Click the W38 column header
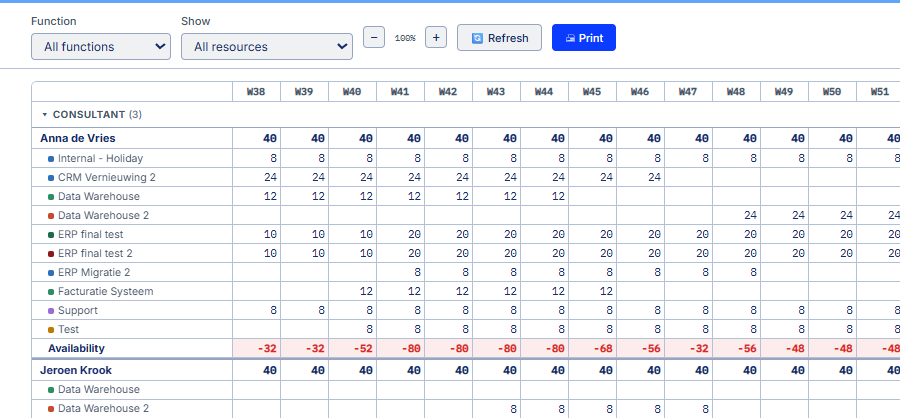Image resolution: width=900 pixels, height=418 pixels. (x=256, y=92)
